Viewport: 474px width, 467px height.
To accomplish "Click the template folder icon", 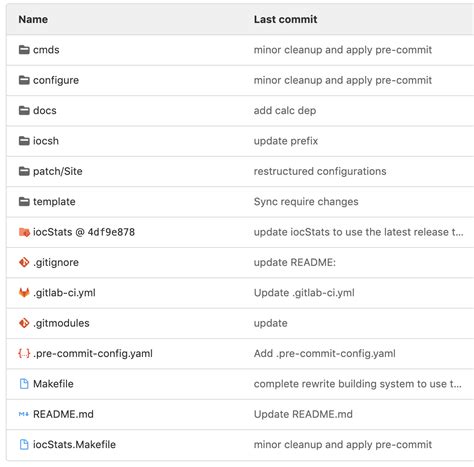I will pyautogui.click(x=24, y=202).
